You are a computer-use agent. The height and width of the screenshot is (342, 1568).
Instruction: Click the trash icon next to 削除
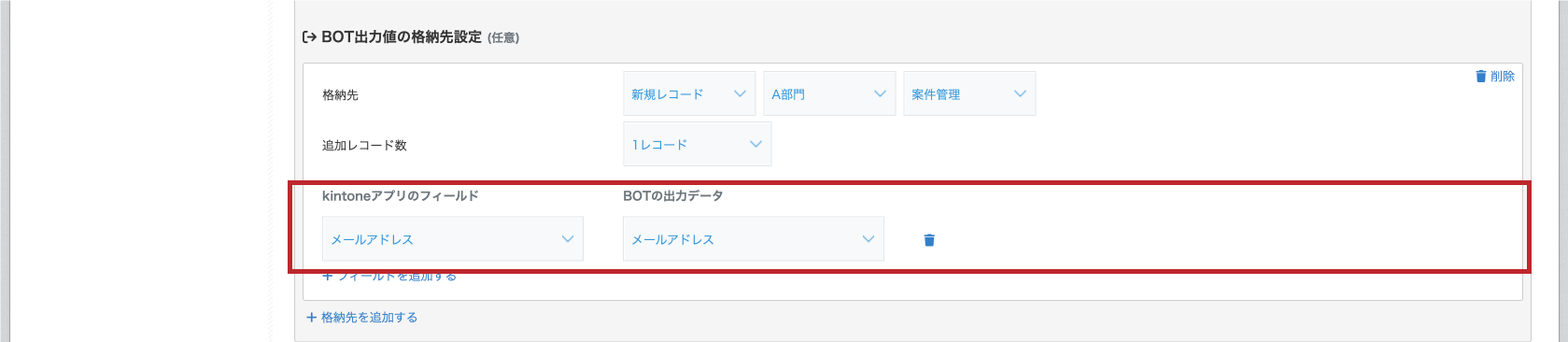pos(1480,76)
